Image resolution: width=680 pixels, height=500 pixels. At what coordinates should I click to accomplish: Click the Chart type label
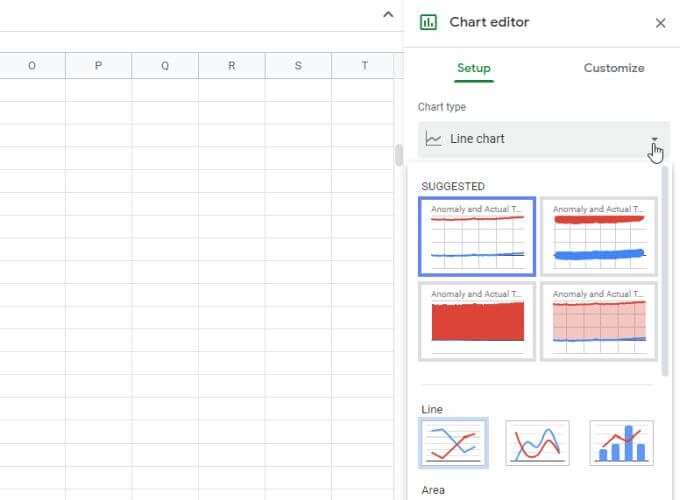tap(441, 107)
